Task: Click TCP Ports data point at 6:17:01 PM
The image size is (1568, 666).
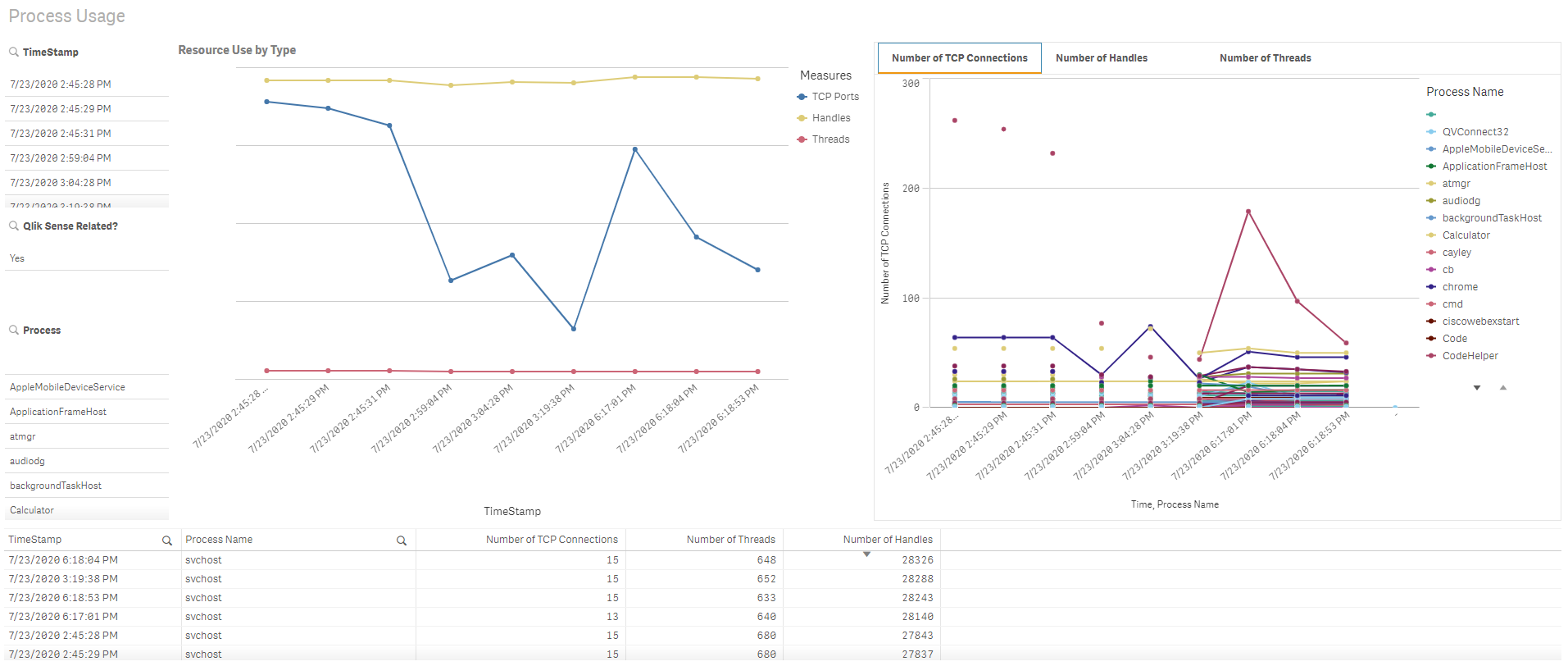Action: (634, 149)
